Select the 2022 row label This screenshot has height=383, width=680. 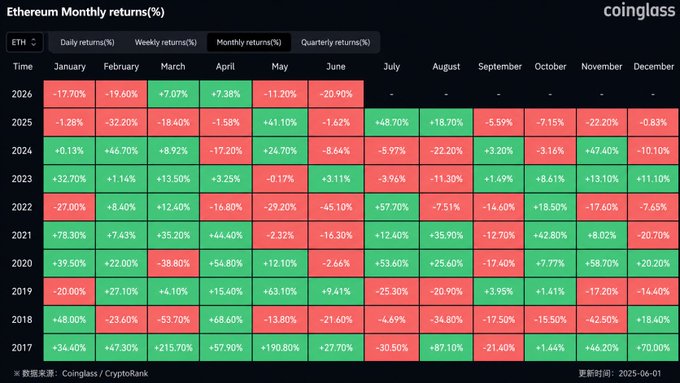point(22,207)
